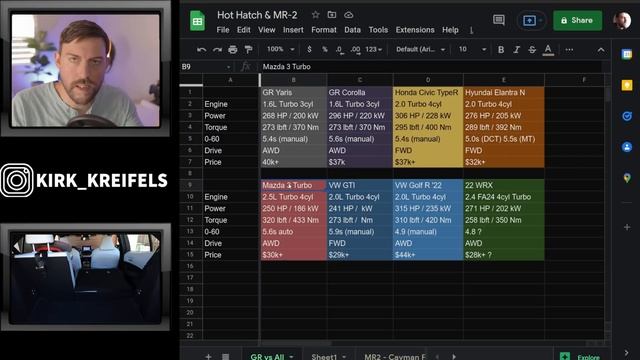640x360 pixels.
Task: Select column B header
Action: [293, 80]
